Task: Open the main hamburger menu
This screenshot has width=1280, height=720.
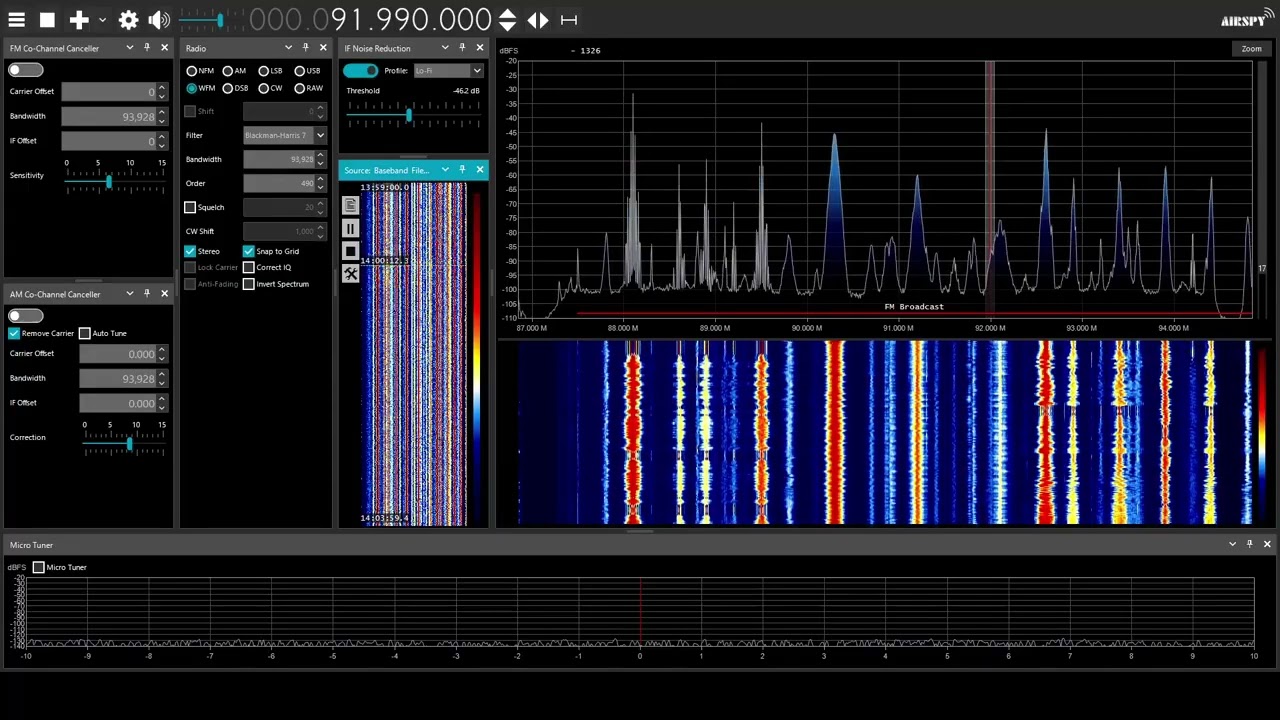Action: (16, 20)
